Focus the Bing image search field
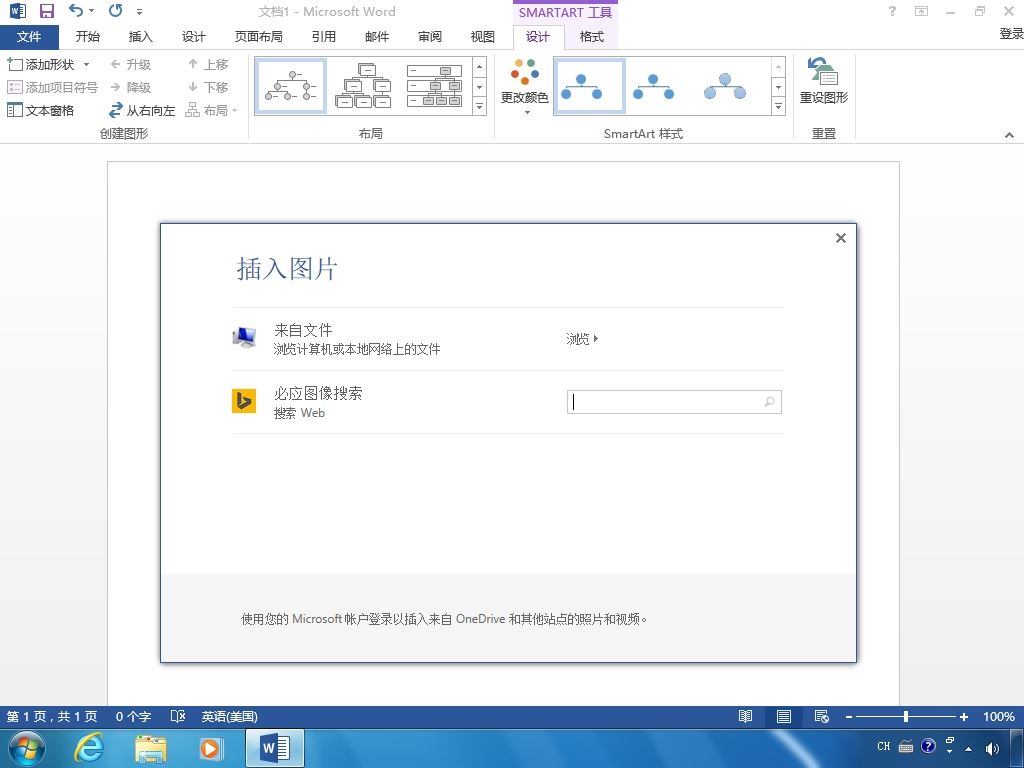The image size is (1024, 768). [674, 402]
